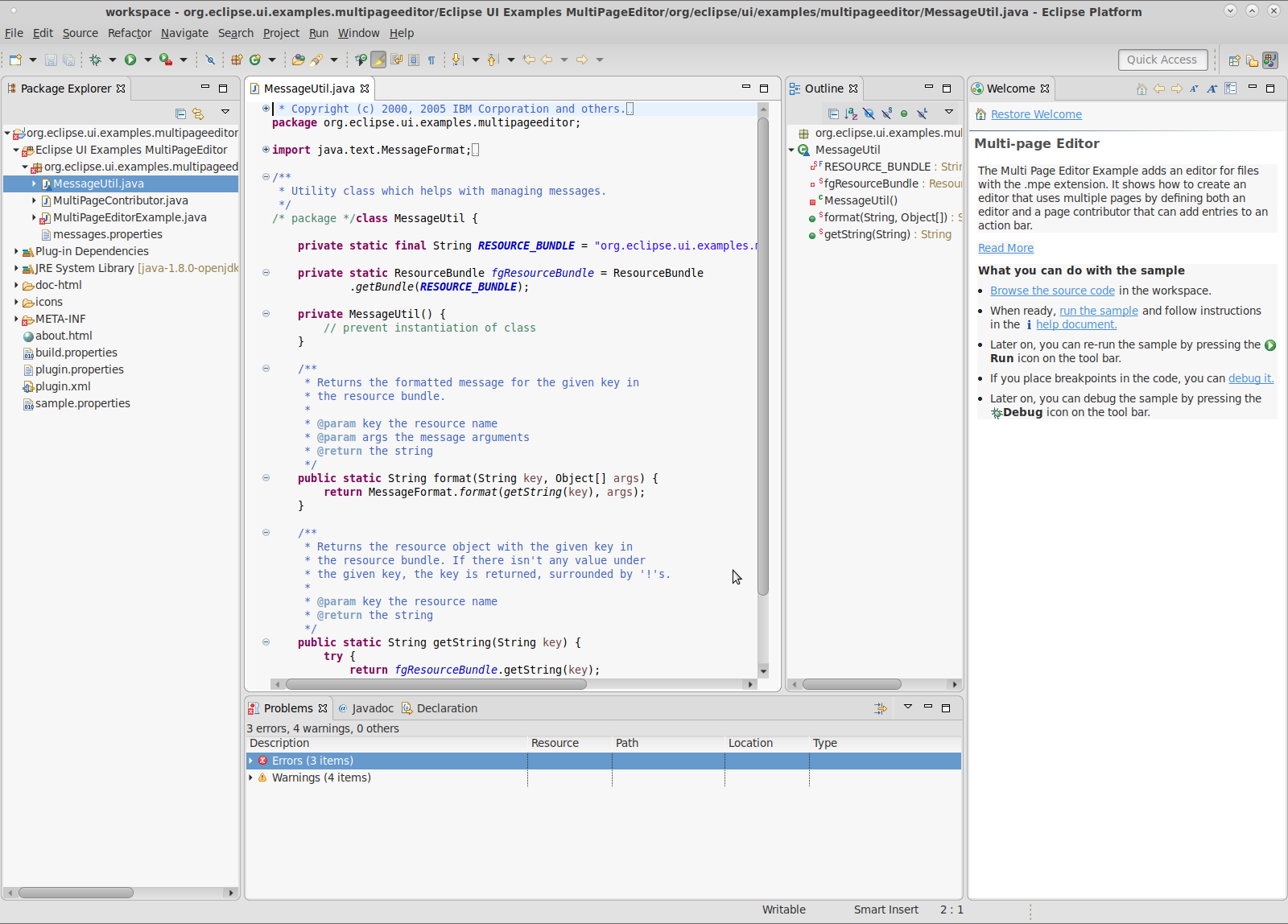
Task: Toggle Block Selection mode
Action: tap(414, 60)
